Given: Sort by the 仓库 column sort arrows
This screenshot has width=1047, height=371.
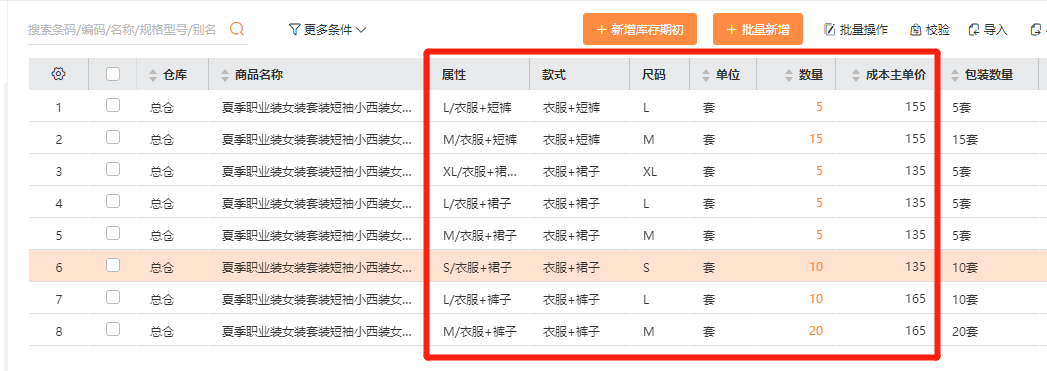Looking at the screenshot, I should click(x=152, y=75).
